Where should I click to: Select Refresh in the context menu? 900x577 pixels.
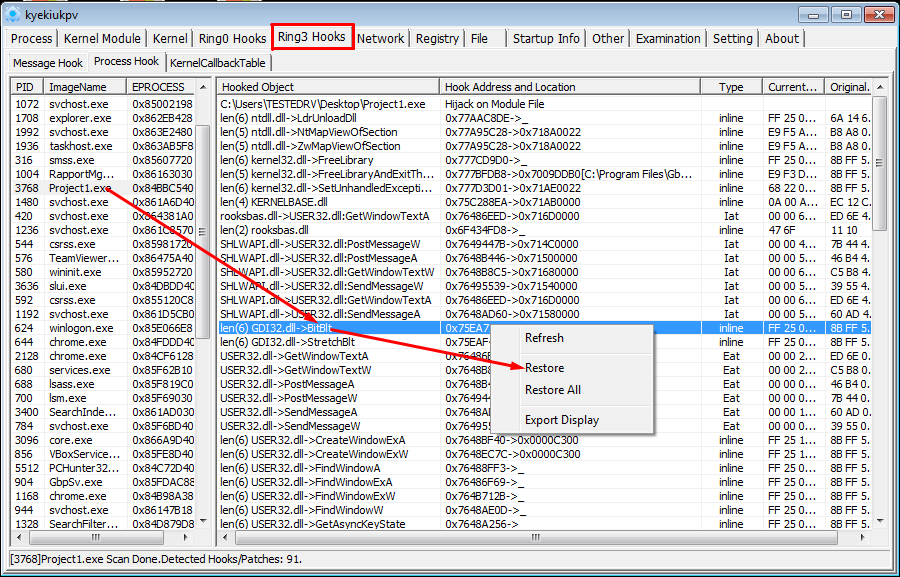click(545, 338)
